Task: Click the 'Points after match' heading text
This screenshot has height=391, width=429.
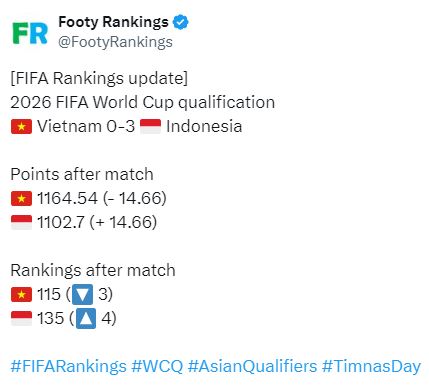Action: [x=82, y=174]
